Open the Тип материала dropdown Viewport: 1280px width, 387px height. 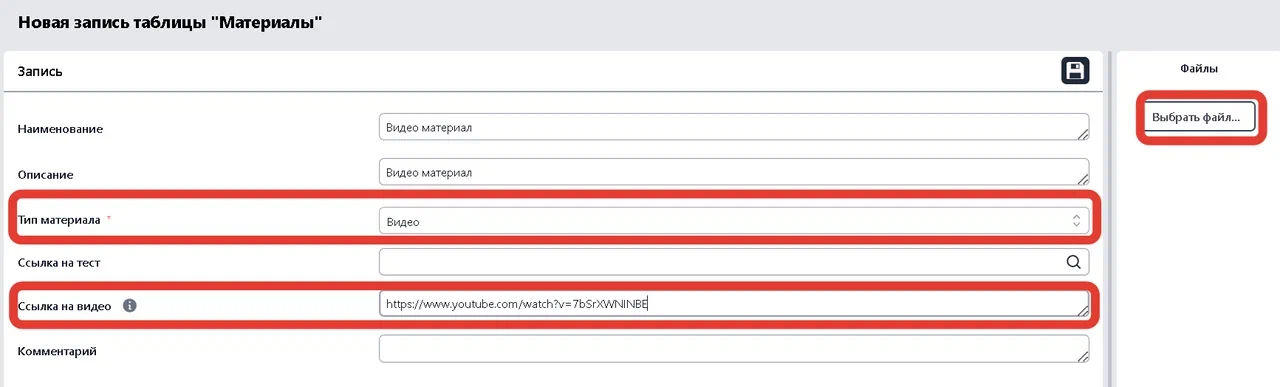tap(734, 221)
